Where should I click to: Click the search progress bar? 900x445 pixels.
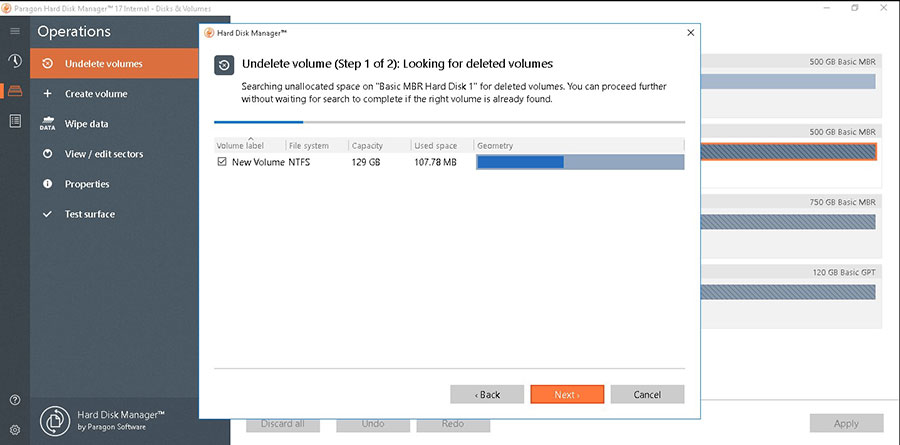coord(449,122)
